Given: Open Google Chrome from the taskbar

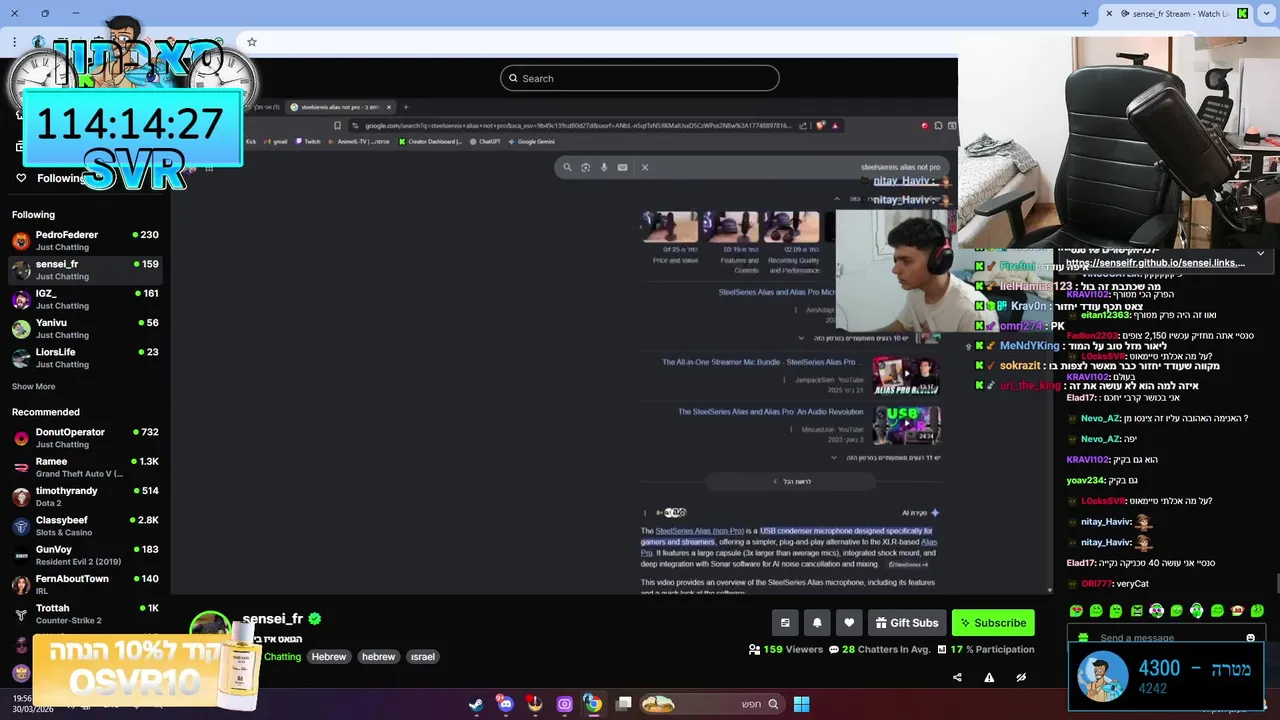Looking at the screenshot, I should click(593, 704).
